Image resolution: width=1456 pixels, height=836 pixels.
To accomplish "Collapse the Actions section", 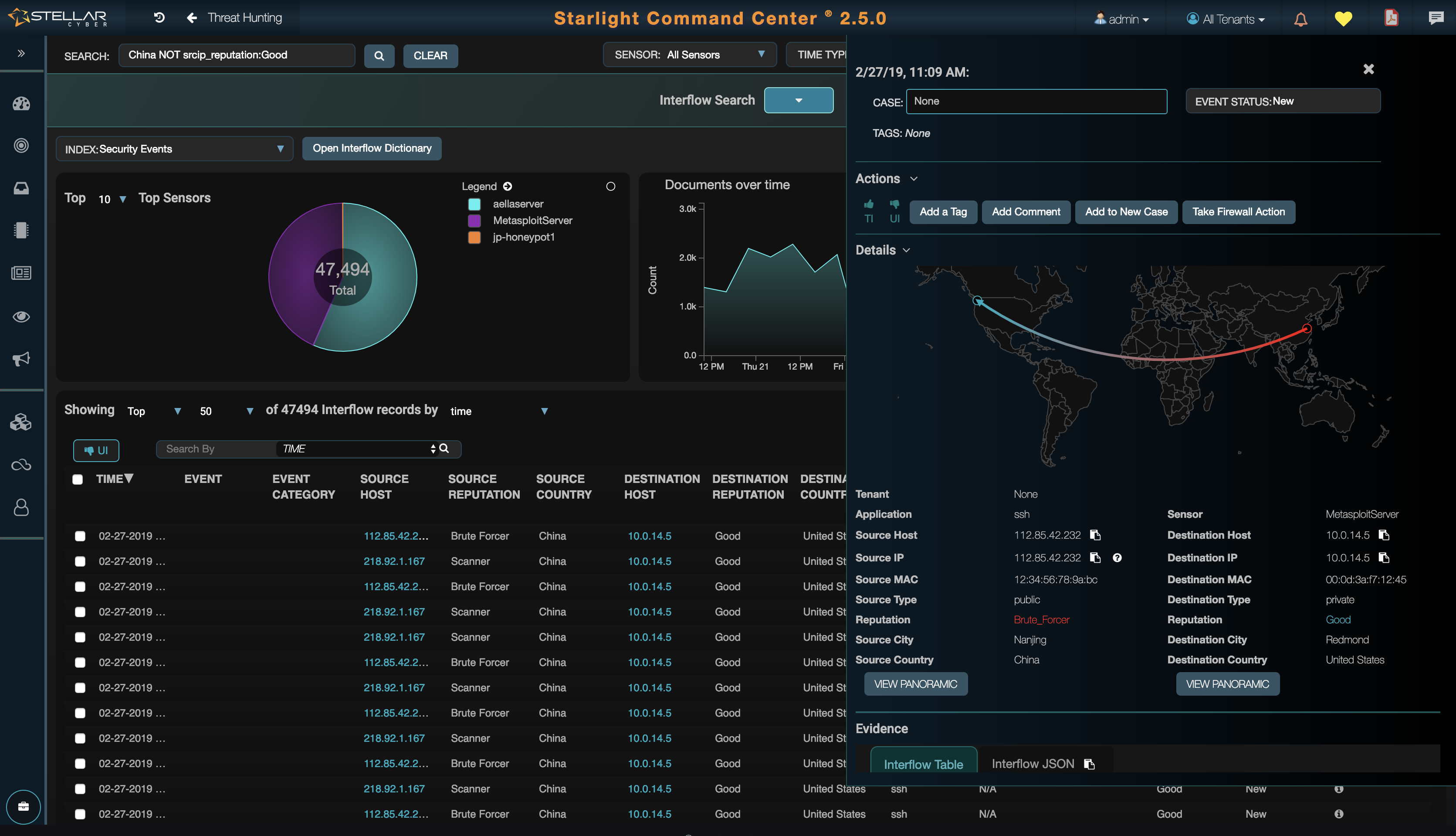I will pos(914,179).
